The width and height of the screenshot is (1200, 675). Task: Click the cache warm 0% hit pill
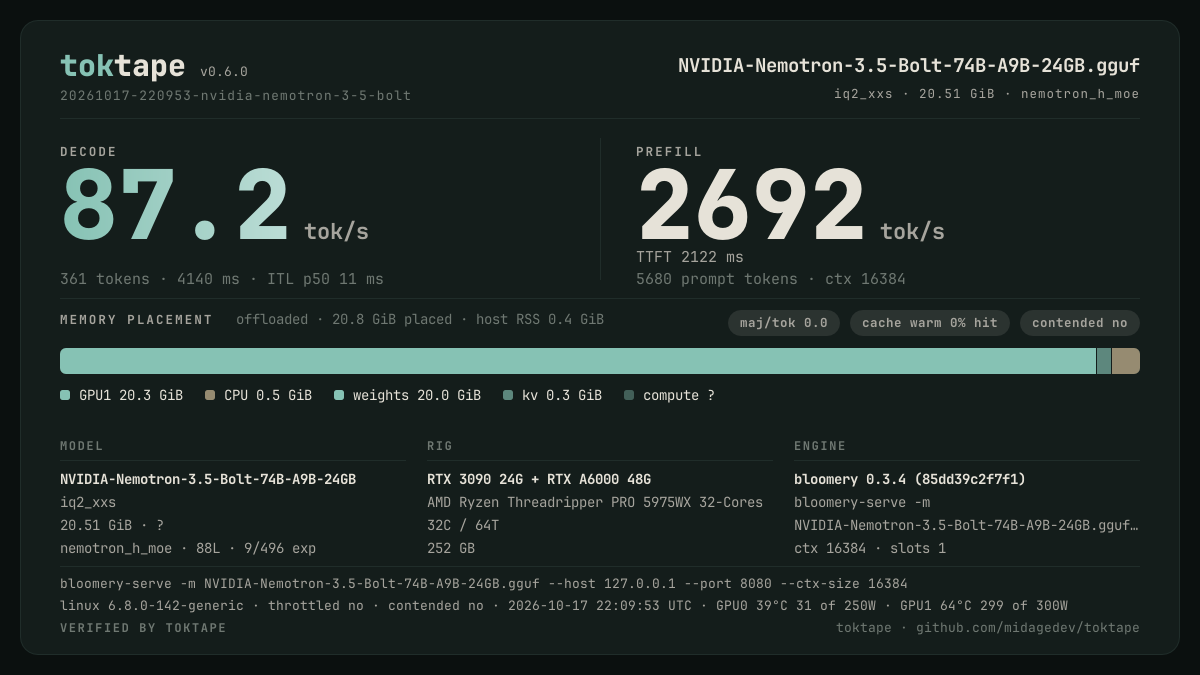tap(930, 323)
